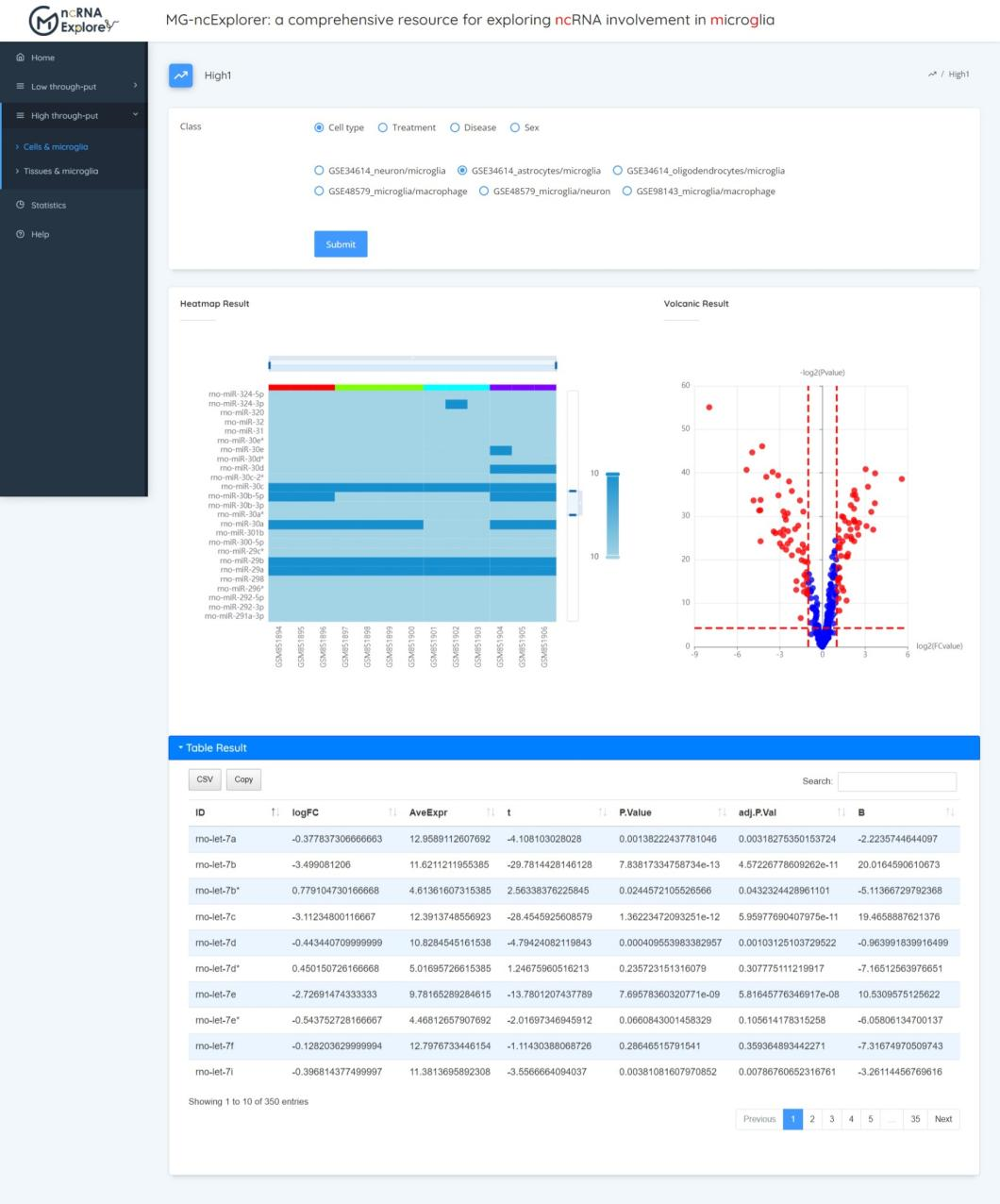Click the MG-ncExplorer logo
Screen dimensions: 1000x1204
click(x=74, y=20)
